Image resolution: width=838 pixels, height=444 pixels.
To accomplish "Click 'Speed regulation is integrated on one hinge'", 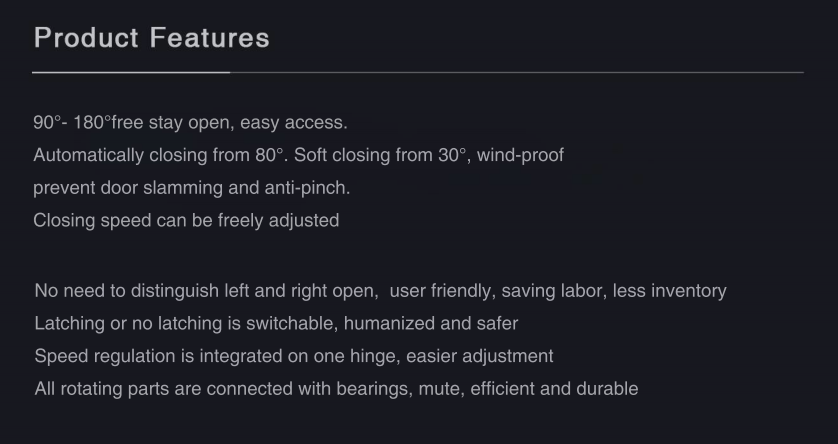I will (215, 356).
